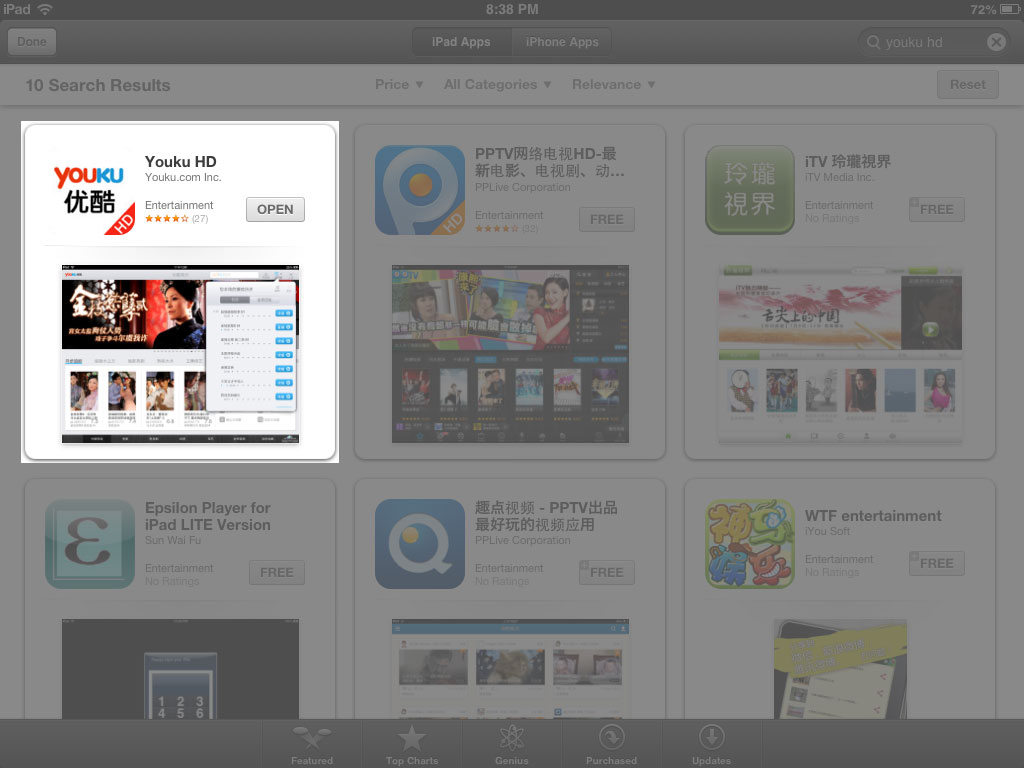Tap the Youku.com Inc. developer name

click(x=183, y=177)
